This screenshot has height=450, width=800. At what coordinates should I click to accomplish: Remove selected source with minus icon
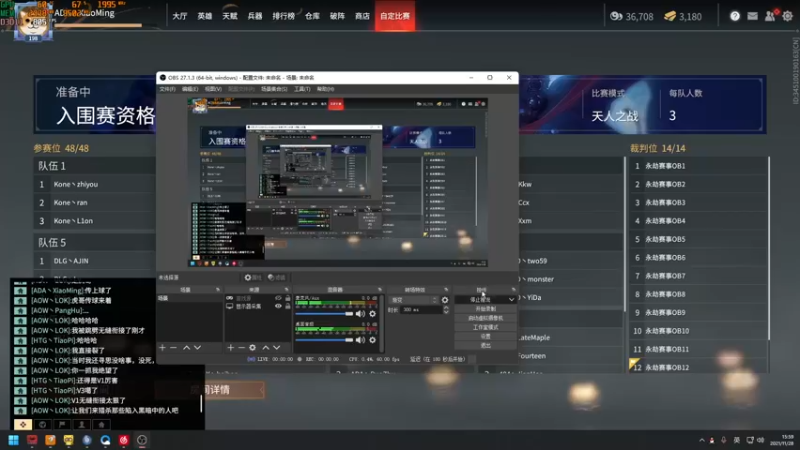[x=241, y=347]
